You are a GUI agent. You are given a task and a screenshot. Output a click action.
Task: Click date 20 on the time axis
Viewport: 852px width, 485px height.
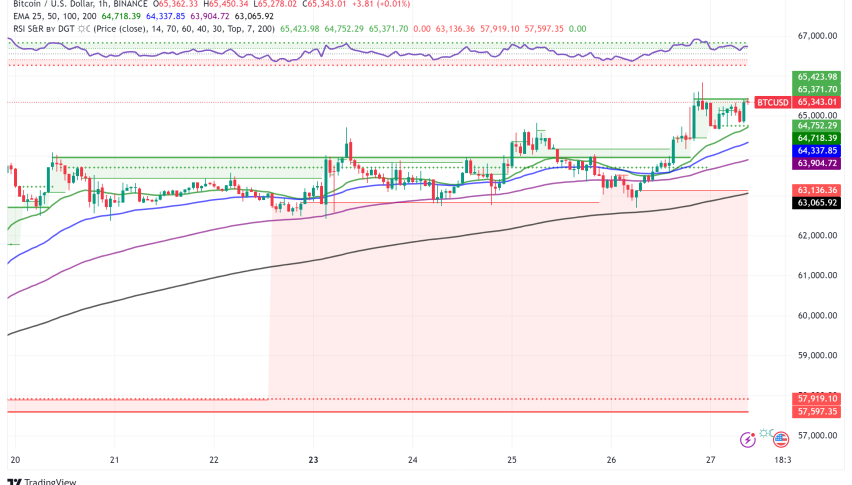pyautogui.click(x=15, y=460)
